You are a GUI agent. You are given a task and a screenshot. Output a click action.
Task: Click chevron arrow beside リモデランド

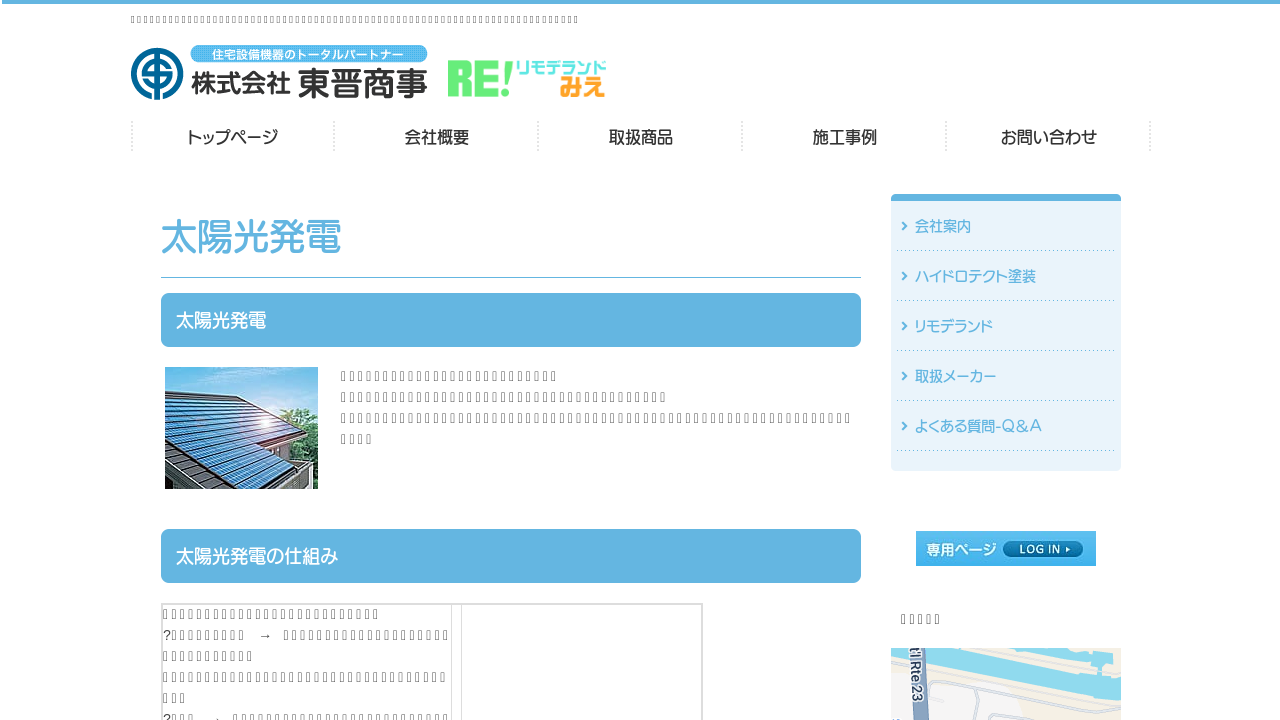pyautogui.click(x=904, y=327)
